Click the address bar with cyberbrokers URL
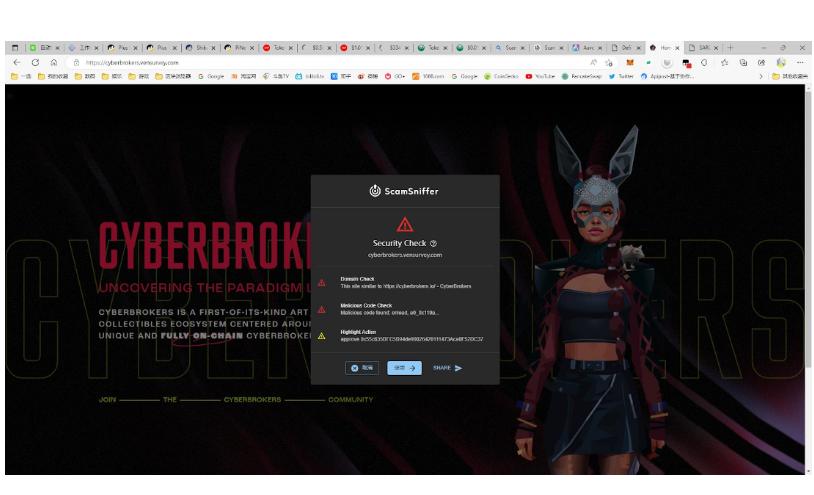The width and height of the screenshot is (814, 495). click(300, 62)
